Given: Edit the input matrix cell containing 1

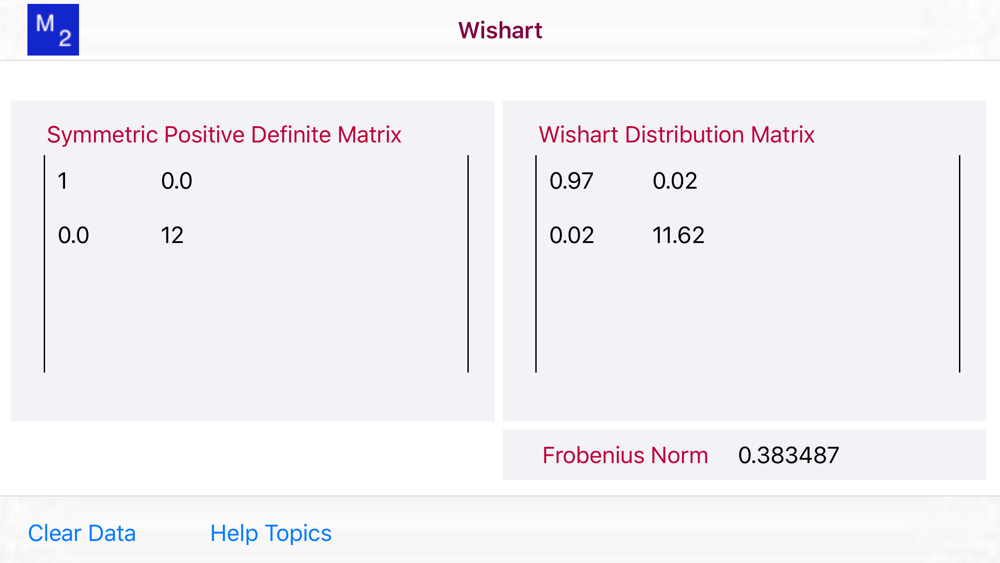Looking at the screenshot, I should coord(63,181).
